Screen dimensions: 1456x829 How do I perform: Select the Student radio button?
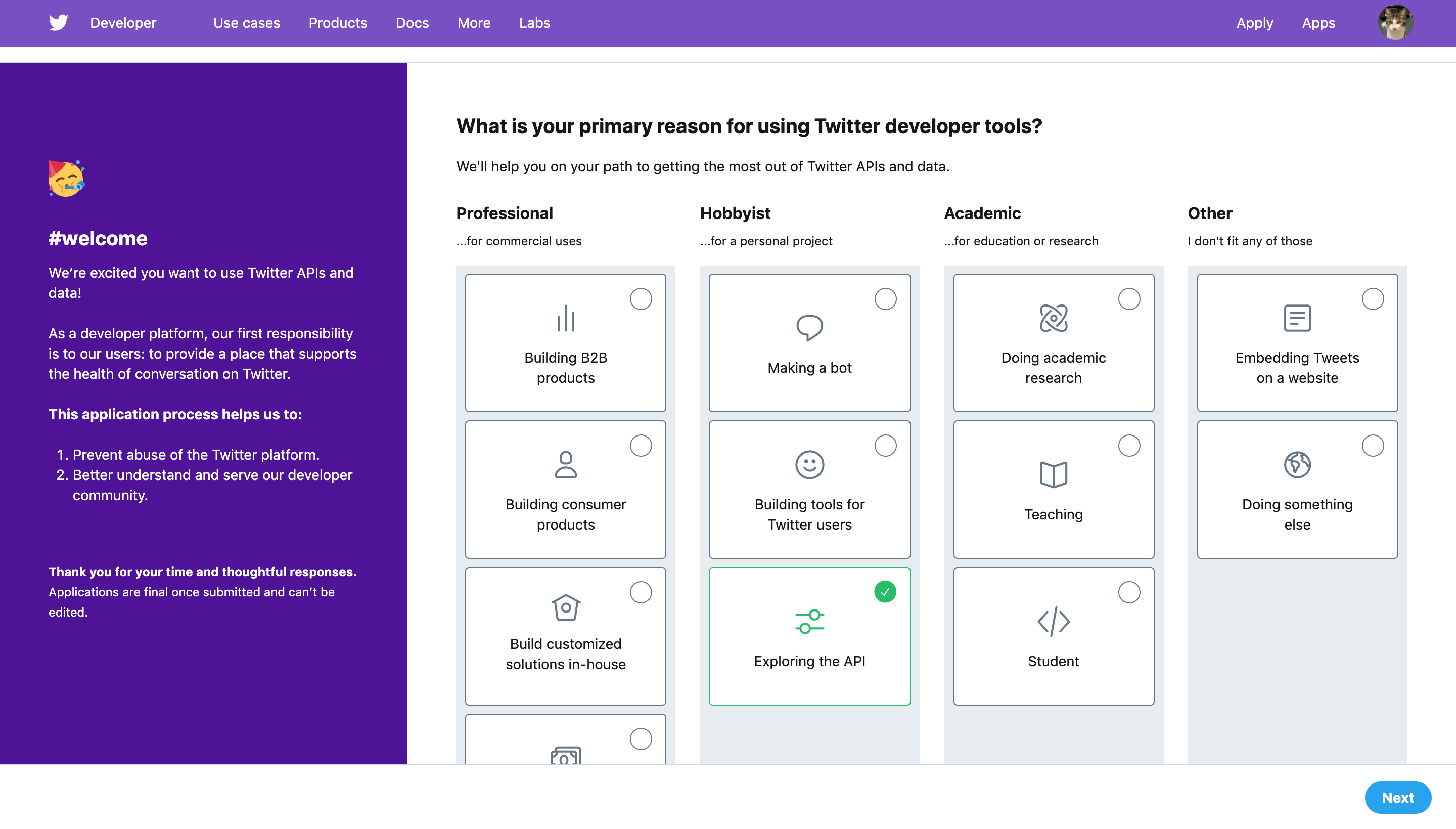click(1129, 592)
